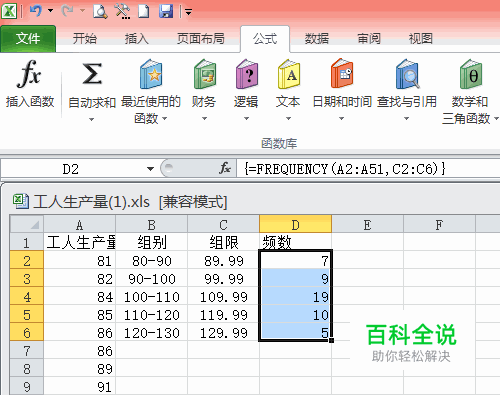The height and width of the screenshot is (395, 500).
Task: Open the undo history dropdown arrow
Action: pos(50,11)
